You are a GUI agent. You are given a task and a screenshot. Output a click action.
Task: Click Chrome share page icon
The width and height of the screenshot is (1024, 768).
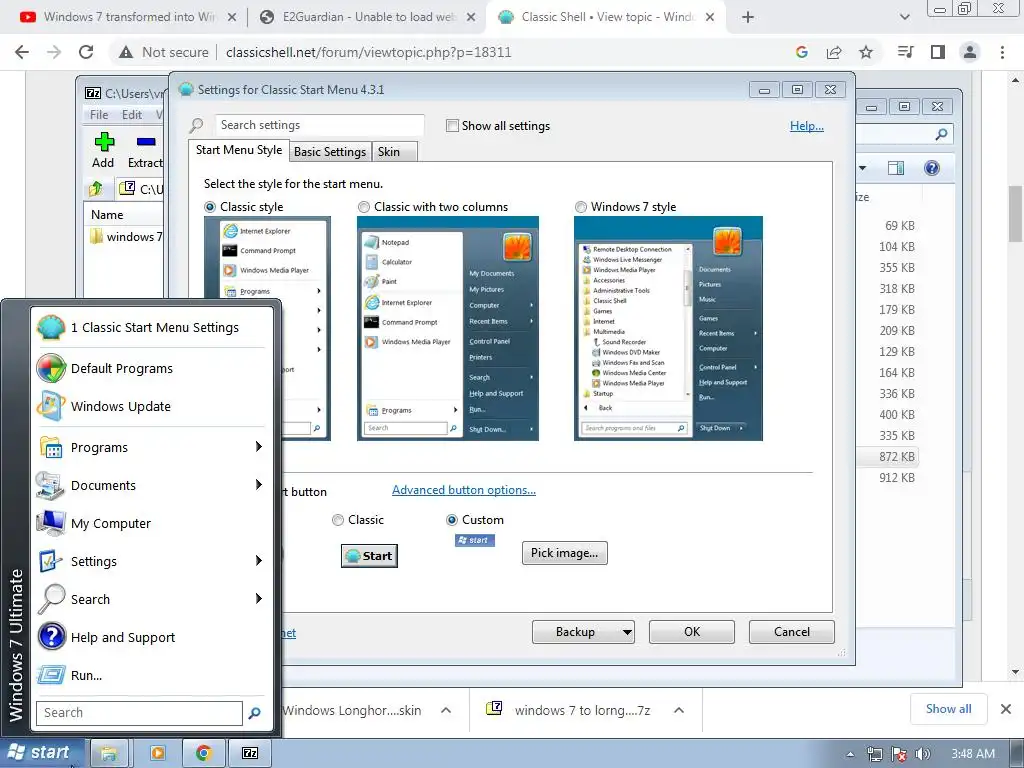834,52
